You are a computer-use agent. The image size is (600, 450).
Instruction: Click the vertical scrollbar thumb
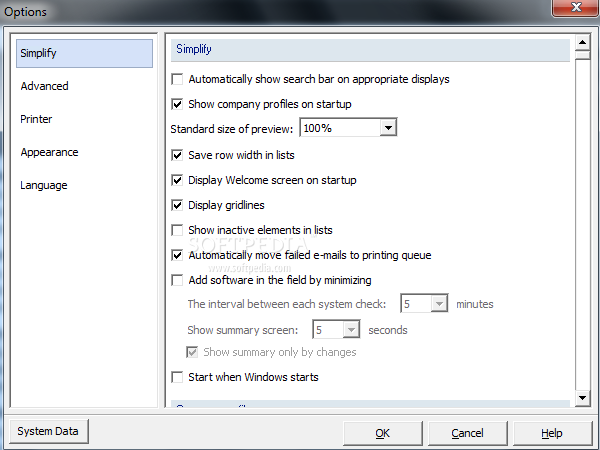[582, 55]
